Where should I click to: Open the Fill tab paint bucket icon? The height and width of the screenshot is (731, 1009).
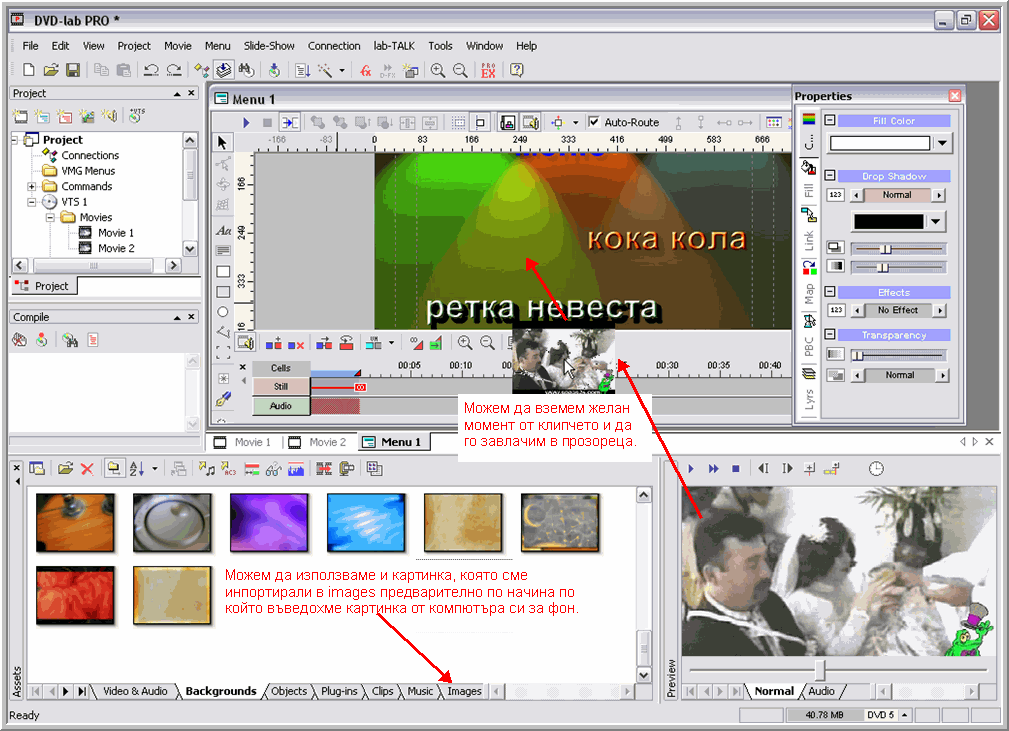pyautogui.click(x=809, y=169)
